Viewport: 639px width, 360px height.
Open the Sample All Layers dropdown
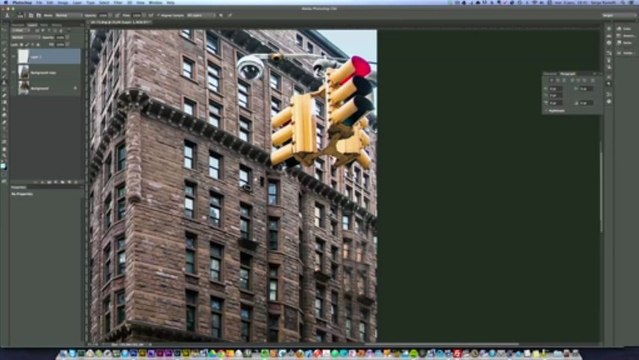pos(201,15)
